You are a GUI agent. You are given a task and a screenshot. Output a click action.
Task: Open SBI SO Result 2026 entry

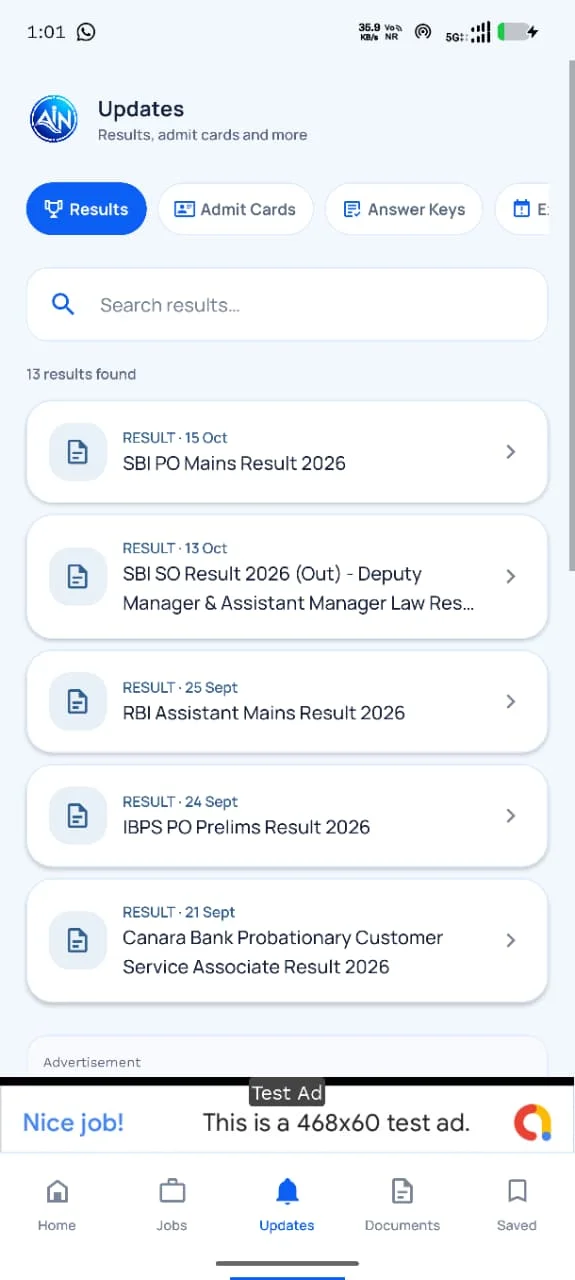click(x=287, y=577)
